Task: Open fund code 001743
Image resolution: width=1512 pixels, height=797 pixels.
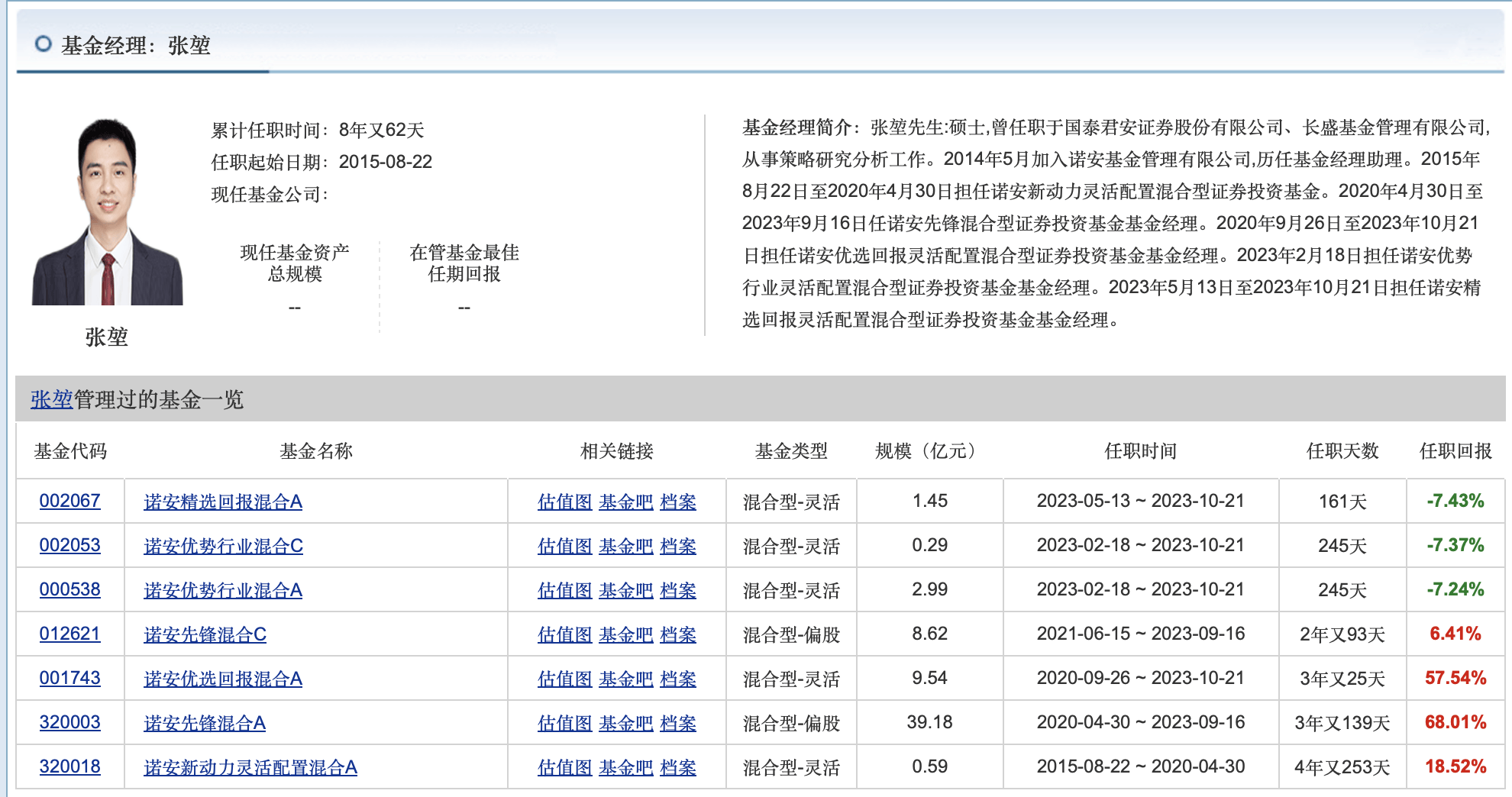Action: coord(69,678)
